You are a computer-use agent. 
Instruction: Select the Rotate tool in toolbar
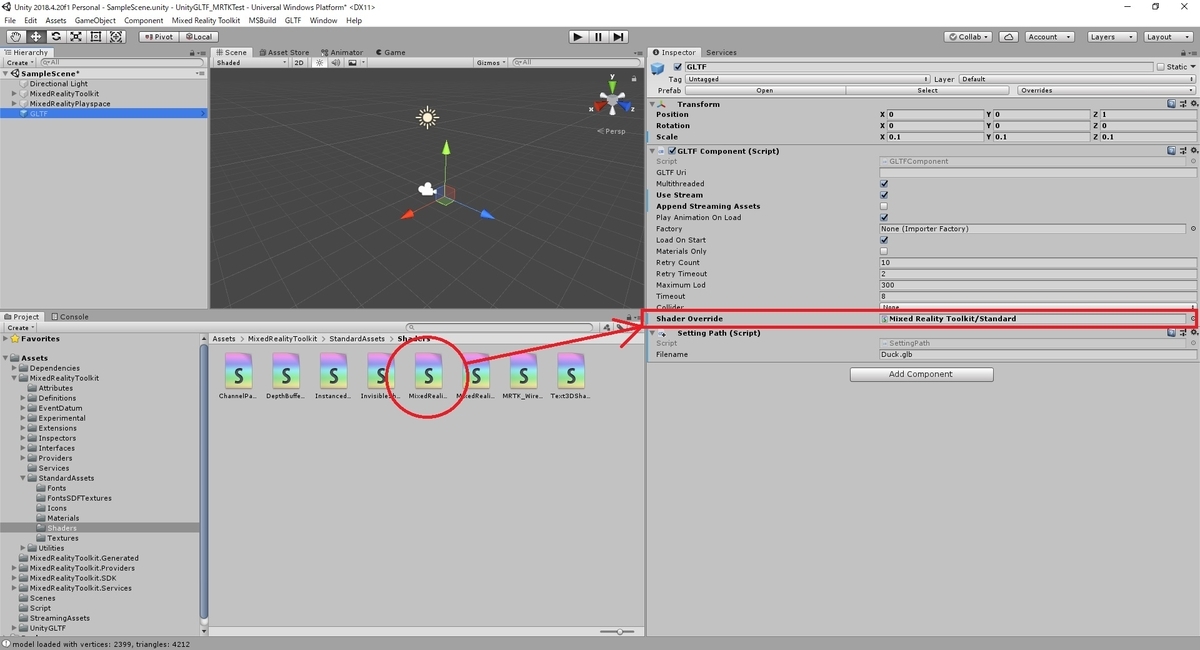point(55,37)
